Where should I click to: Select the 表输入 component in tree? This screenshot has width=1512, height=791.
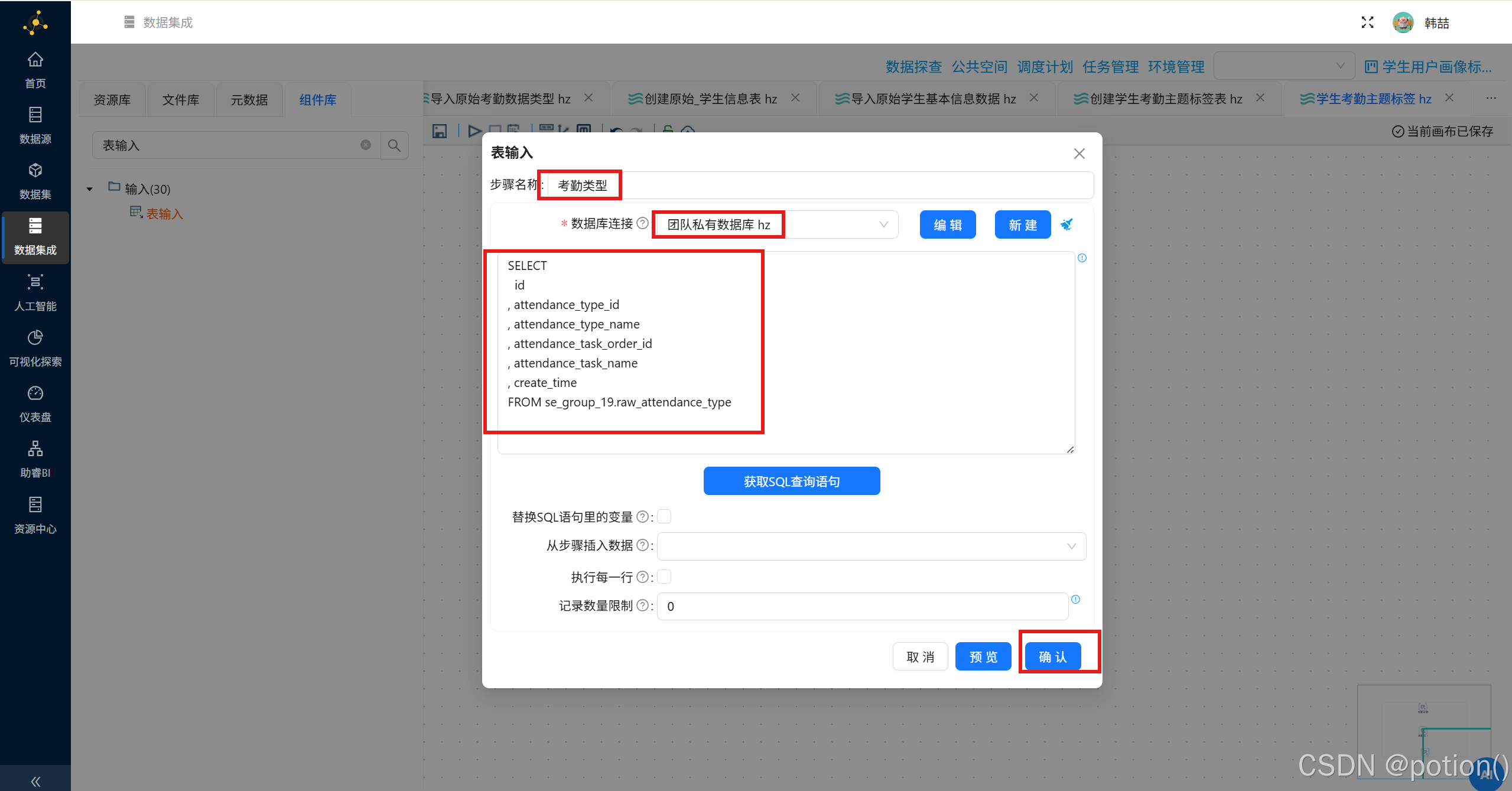[157, 213]
